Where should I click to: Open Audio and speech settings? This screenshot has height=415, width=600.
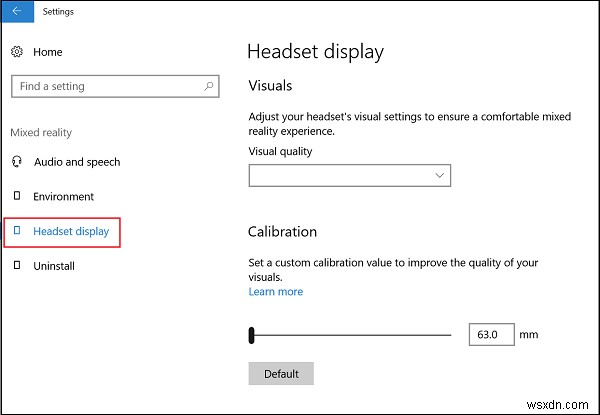(77, 162)
